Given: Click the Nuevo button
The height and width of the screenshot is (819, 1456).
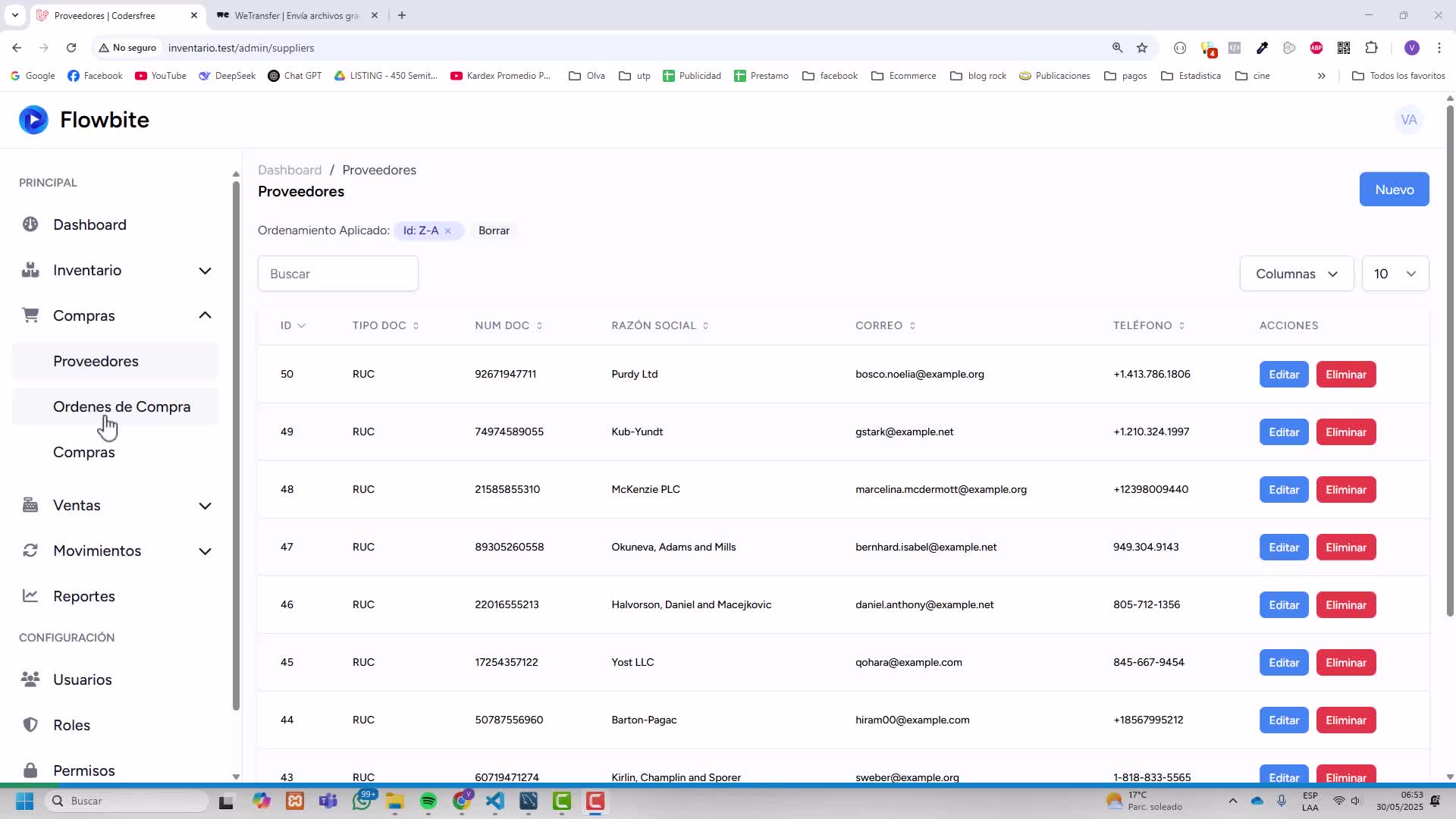Looking at the screenshot, I should tap(1394, 190).
